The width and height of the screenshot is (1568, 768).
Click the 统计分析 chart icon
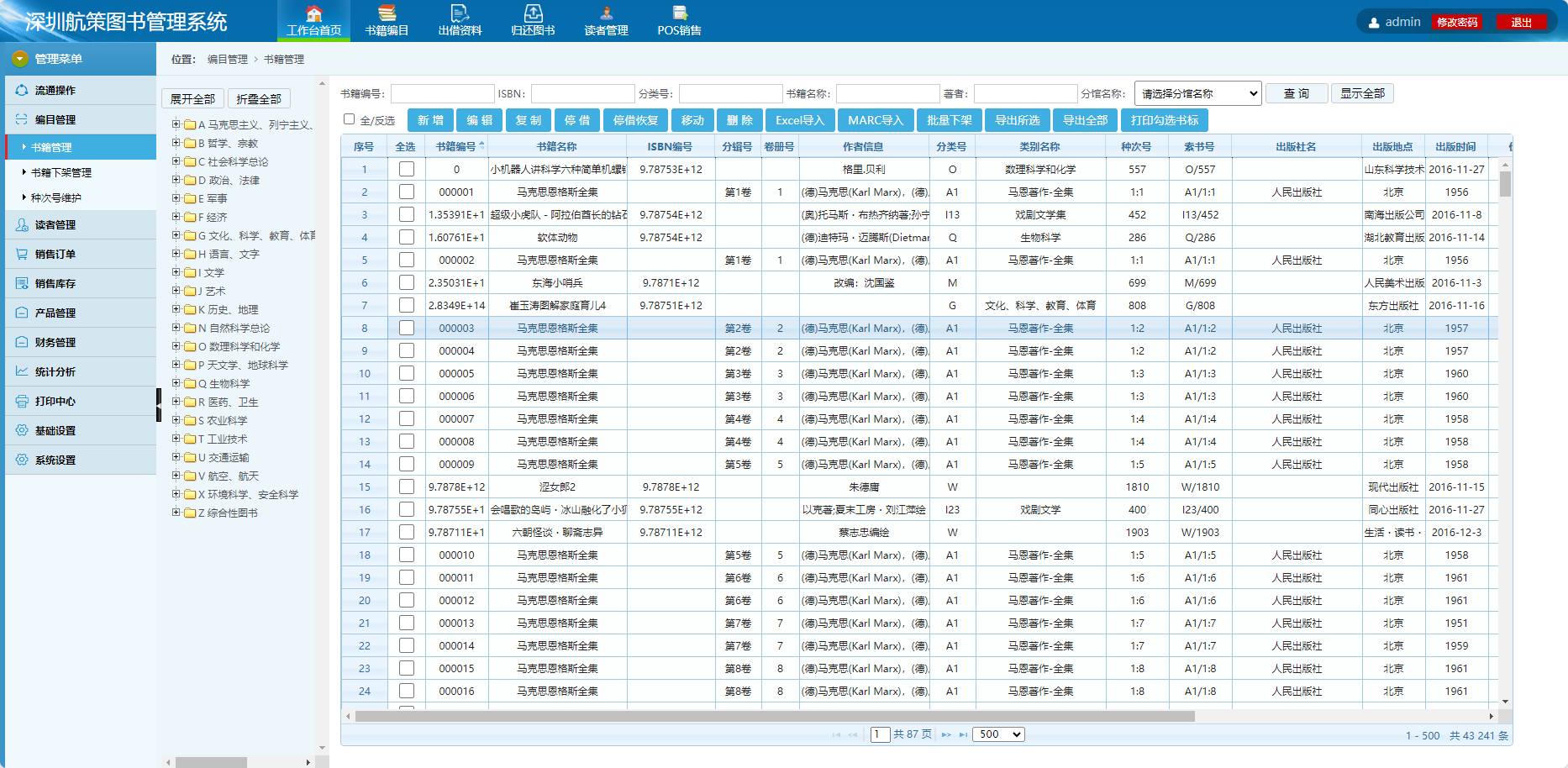pos(21,371)
